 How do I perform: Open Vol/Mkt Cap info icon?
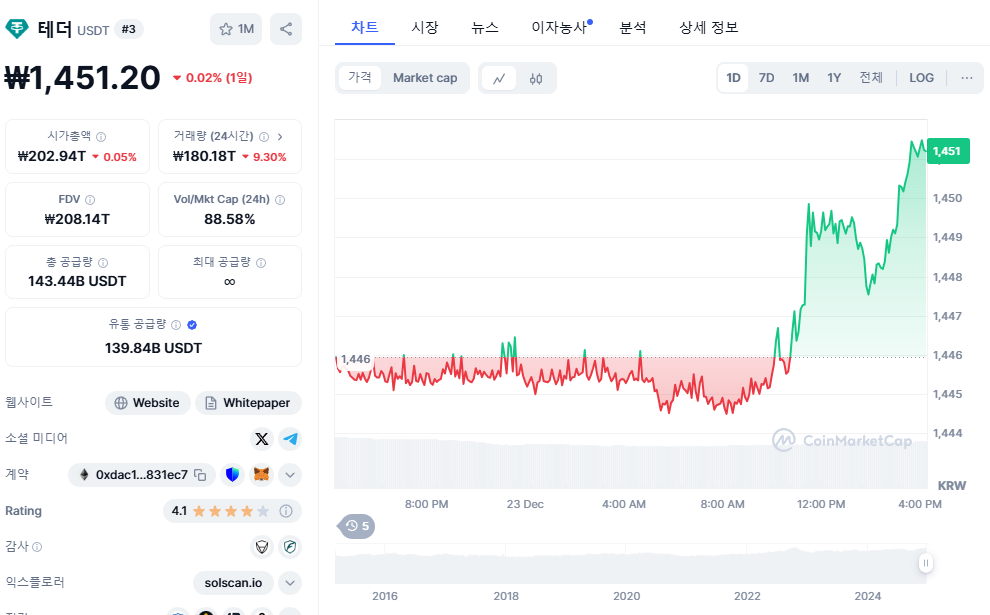pos(280,200)
